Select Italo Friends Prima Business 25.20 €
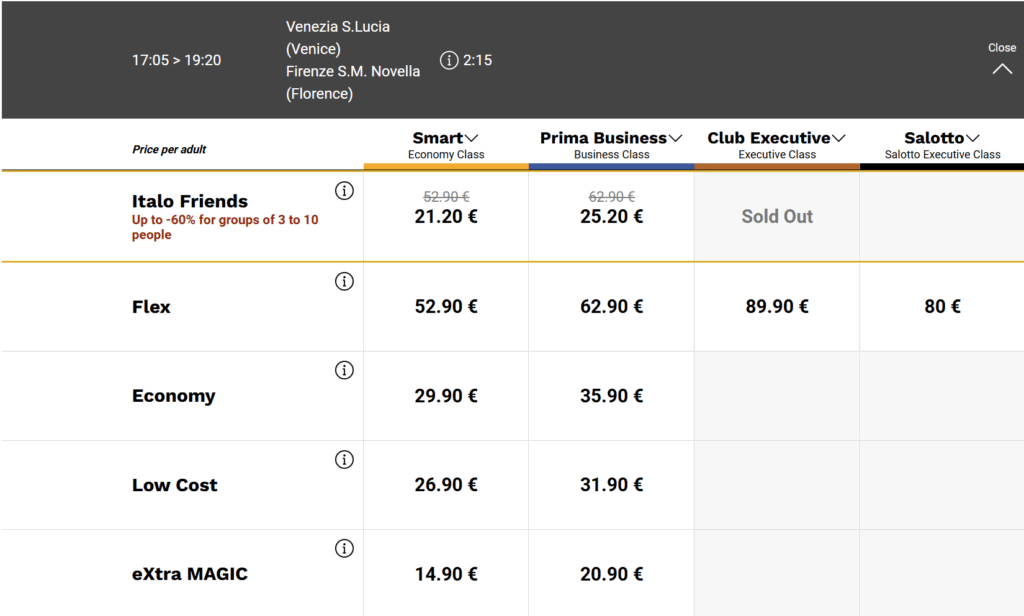The height and width of the screenshot is (616, 1024). tap(611, 217)
